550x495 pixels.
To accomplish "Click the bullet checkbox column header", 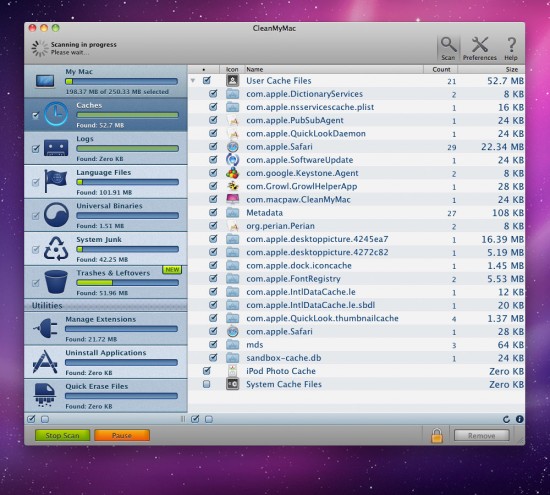I will [204, 69].
